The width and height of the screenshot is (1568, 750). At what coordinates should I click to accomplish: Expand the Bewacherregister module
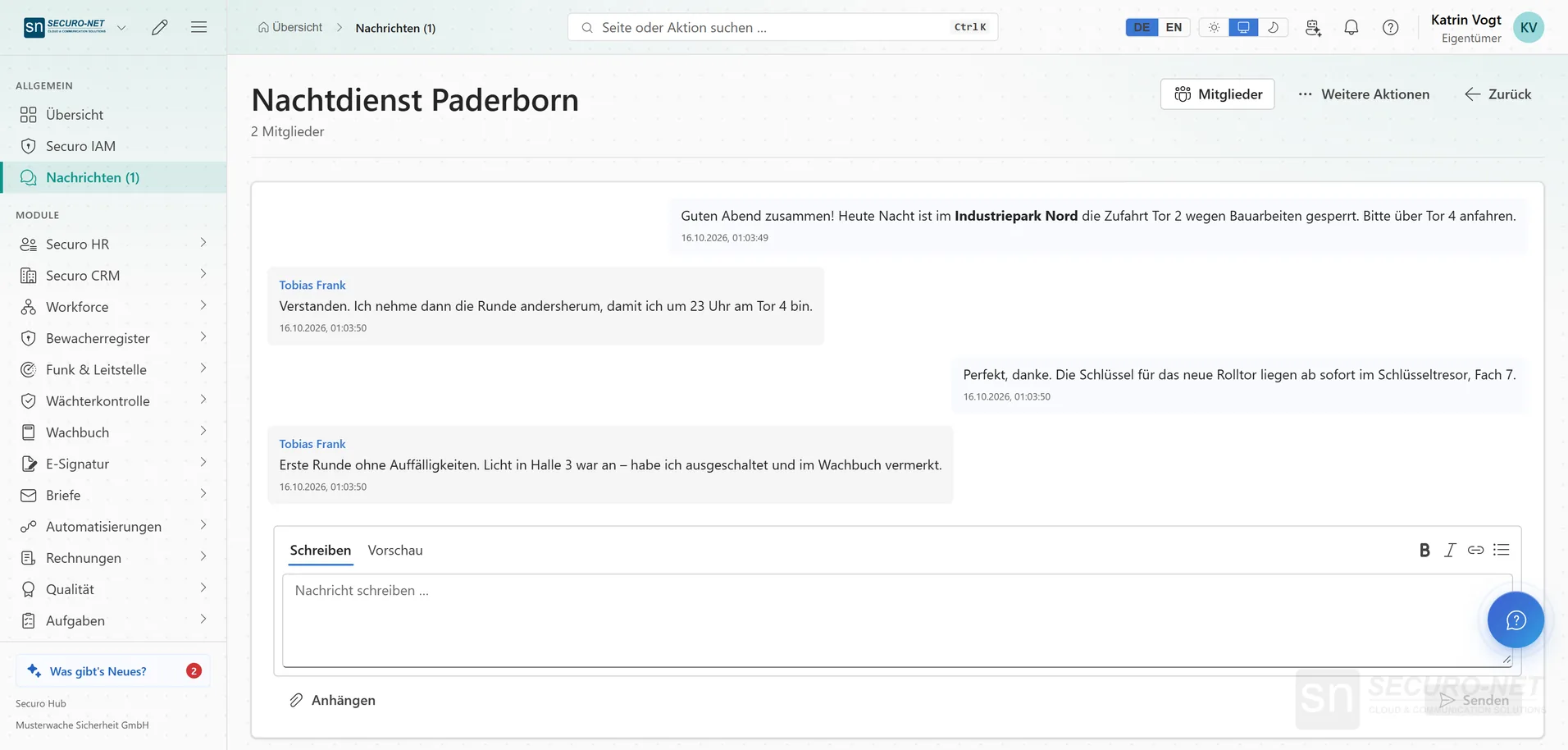pos(113,338)
